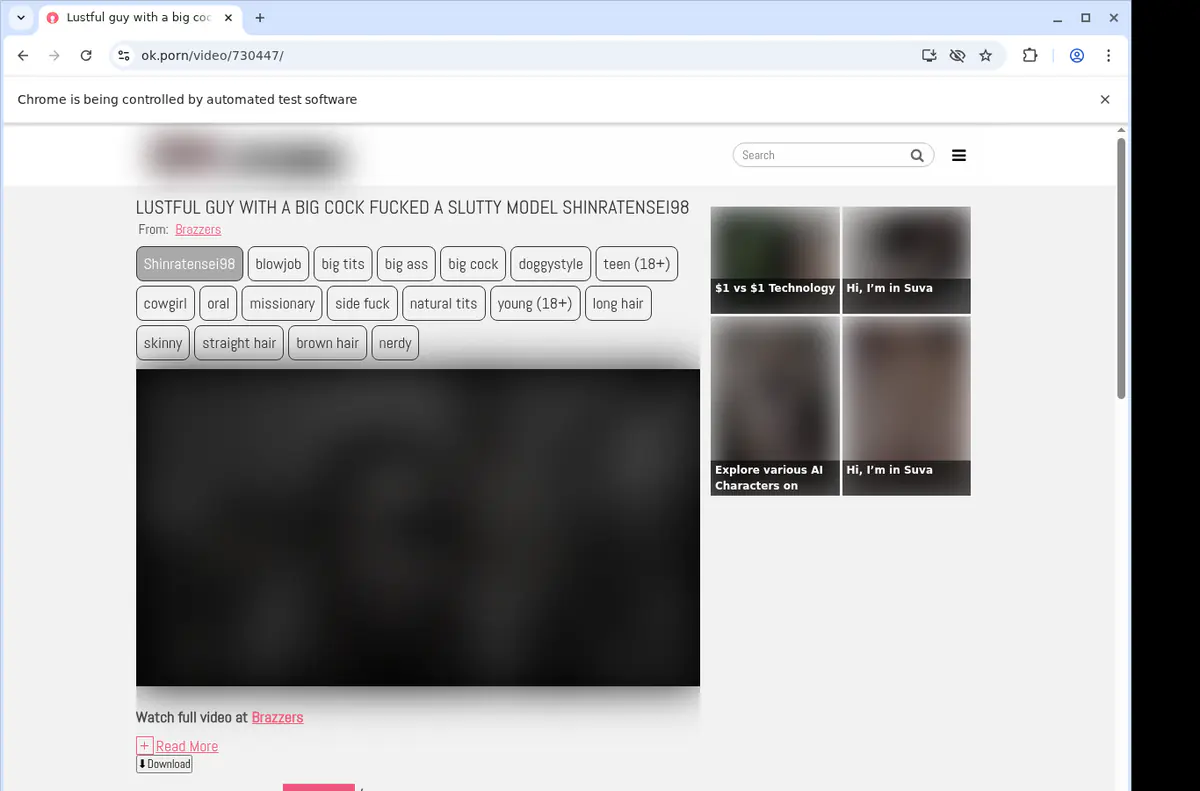Viewport: 1200px width, 791px height.
Task: Reload the current page
Action: pyautogui.click(x=86, y=56)
